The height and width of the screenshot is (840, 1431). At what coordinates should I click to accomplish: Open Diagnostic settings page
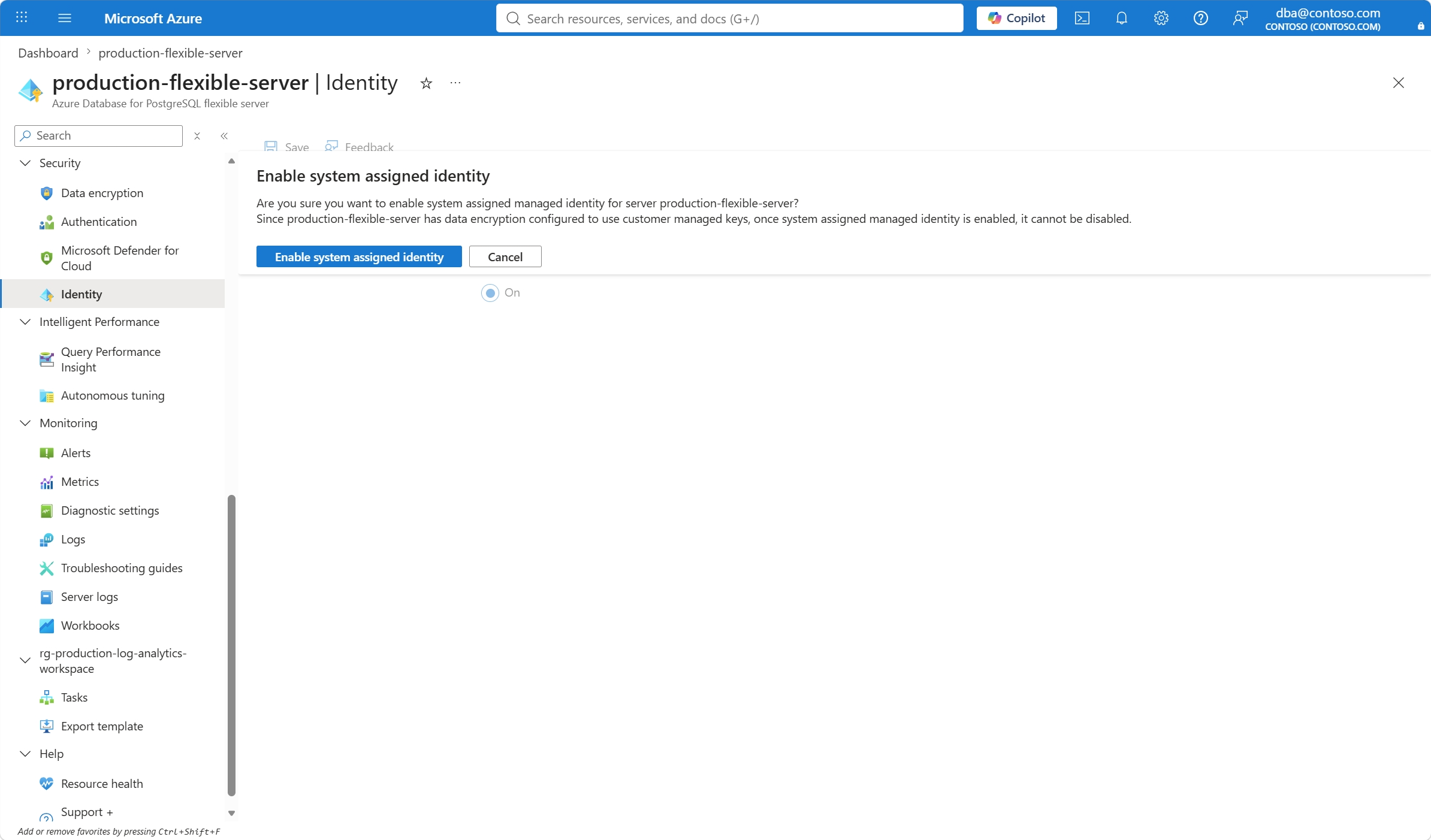pyautogui.click(x=113, y=510)
